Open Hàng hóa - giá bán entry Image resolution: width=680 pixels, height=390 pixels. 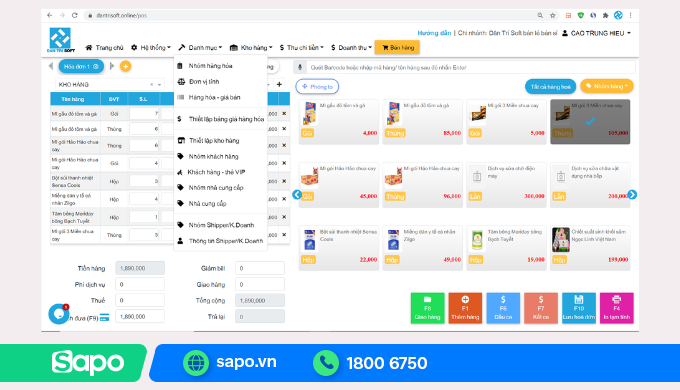click(214, 97)
